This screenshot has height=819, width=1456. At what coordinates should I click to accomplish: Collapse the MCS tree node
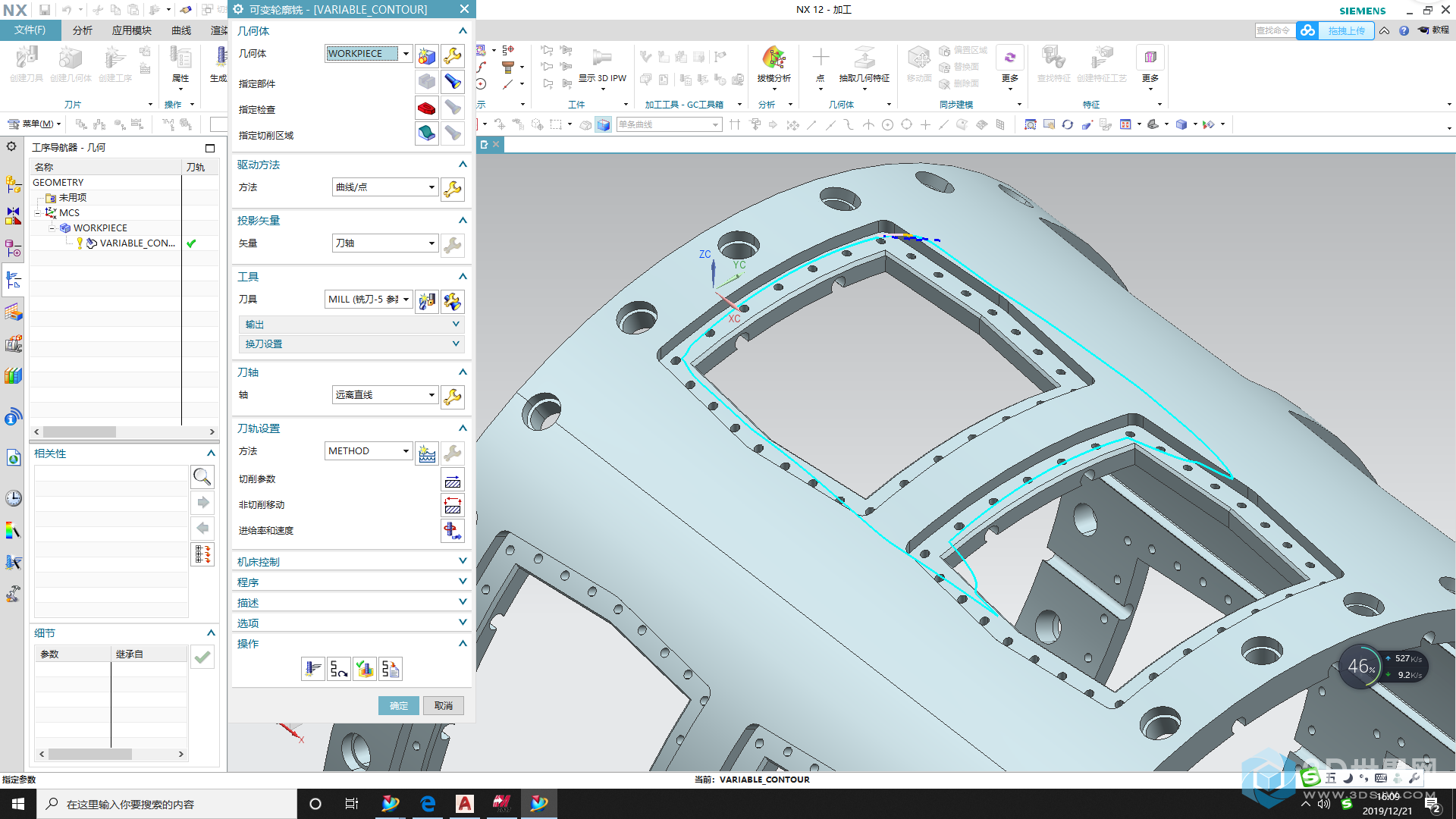(x=38, y=213)
